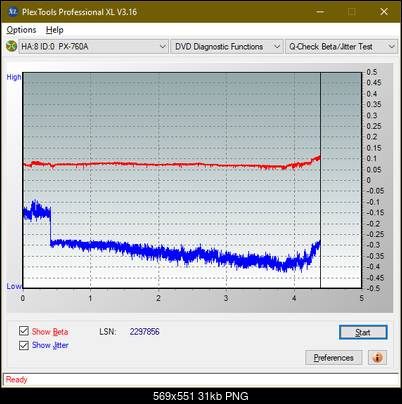The width and height of the screenshot is (402, 404).
Task: Click the Preferences button
Action: coord(334,358)
